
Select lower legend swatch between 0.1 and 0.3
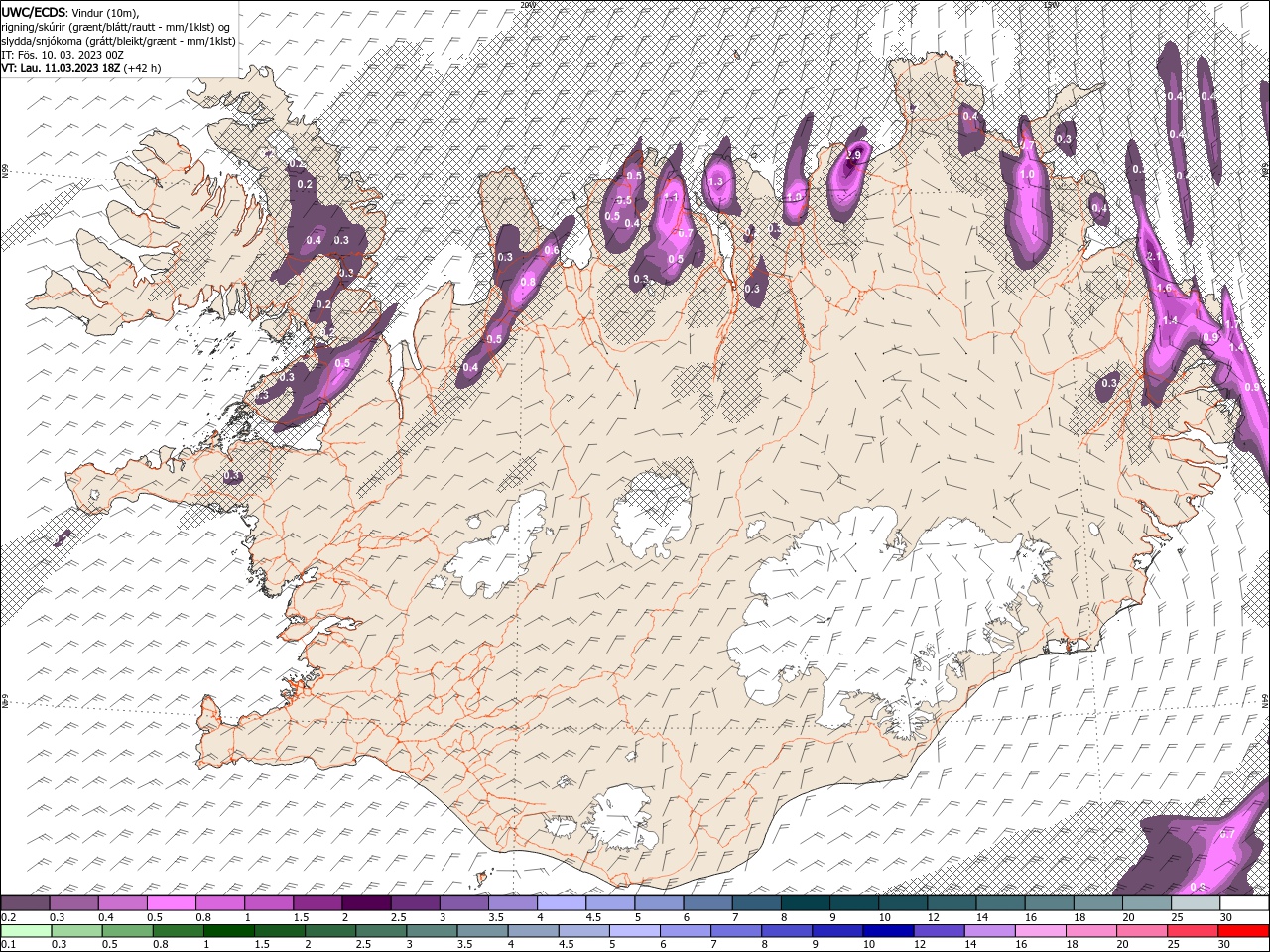[26, 931]
